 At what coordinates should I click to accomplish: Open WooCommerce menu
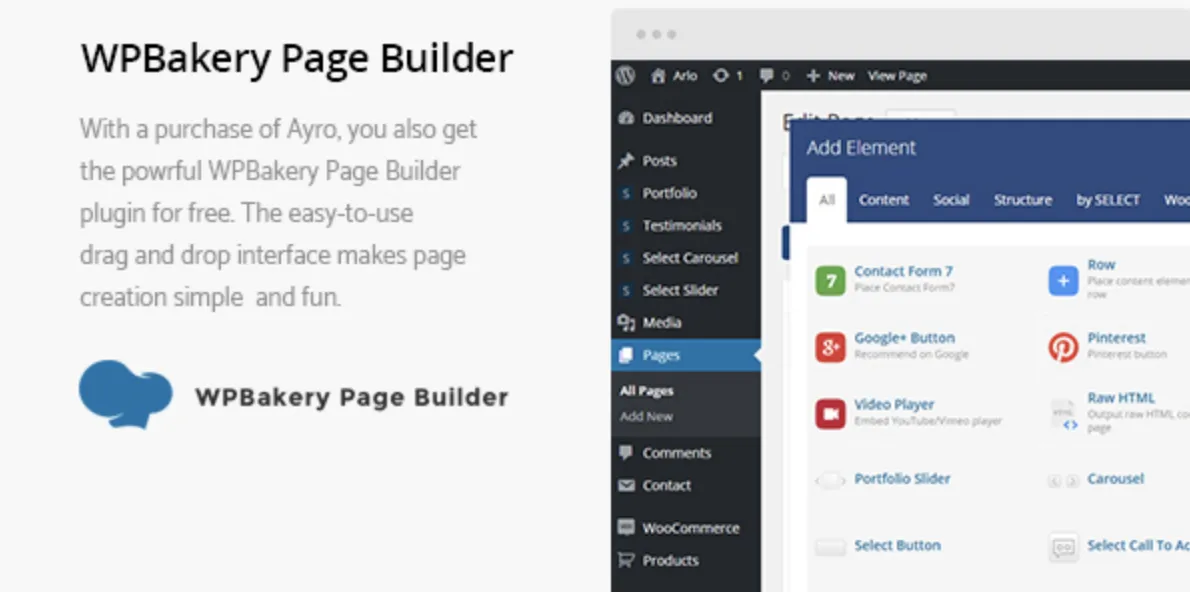tap(691, 528)
